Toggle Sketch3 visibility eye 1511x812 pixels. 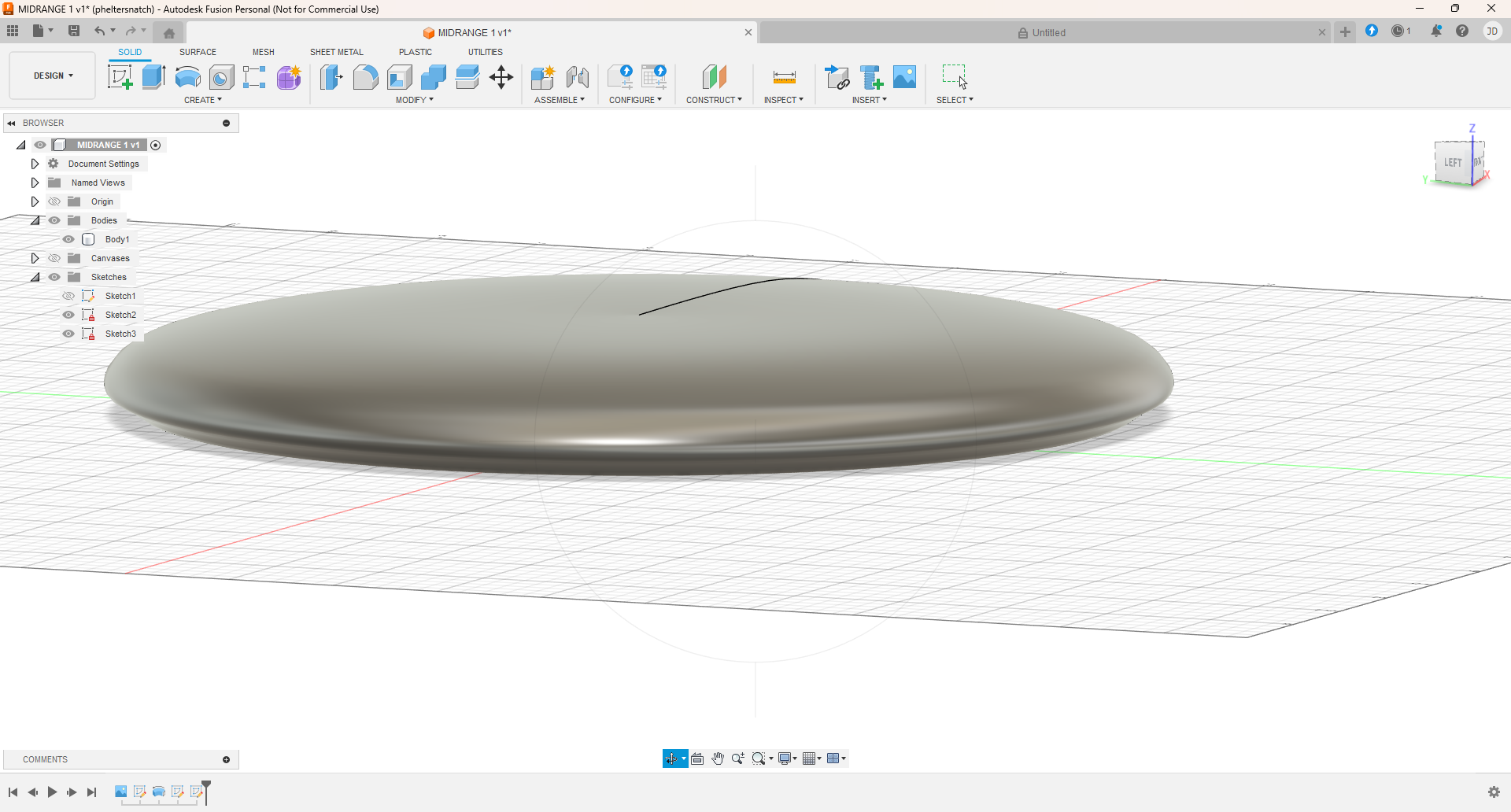(68, 334)
